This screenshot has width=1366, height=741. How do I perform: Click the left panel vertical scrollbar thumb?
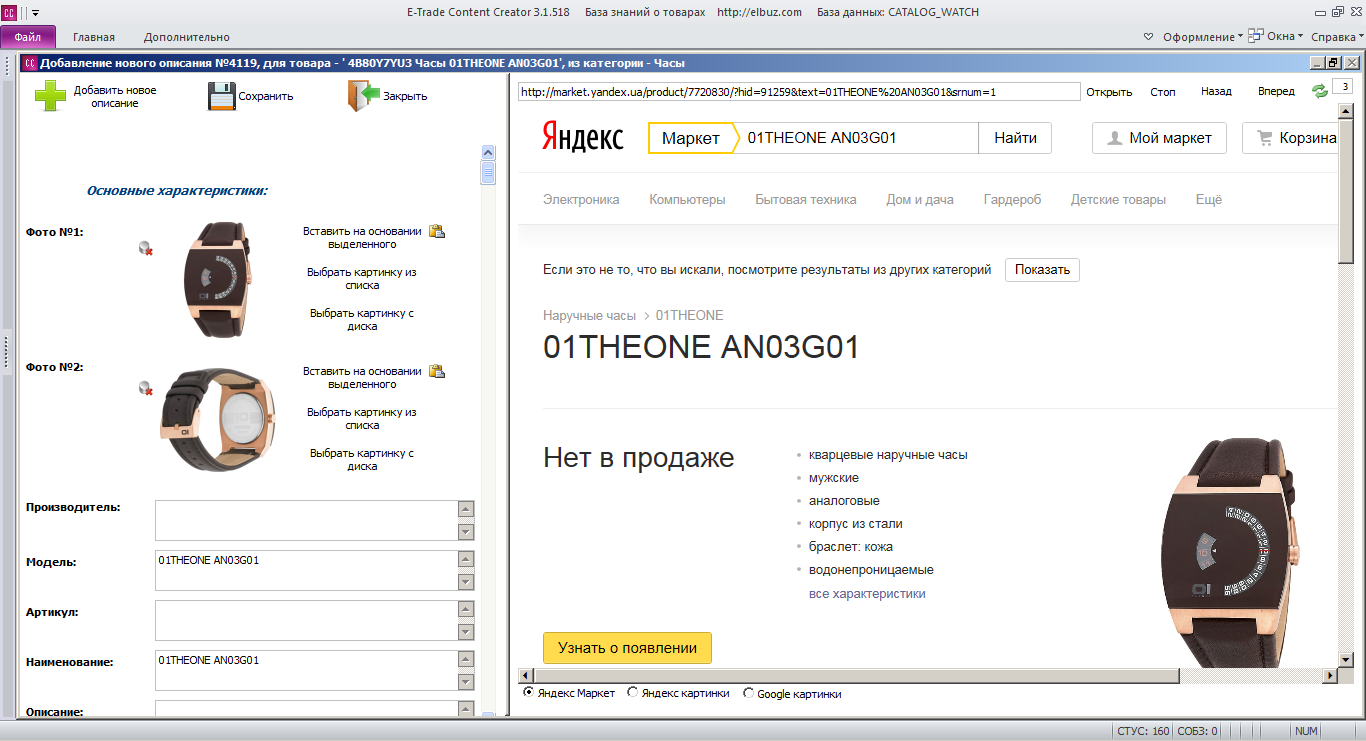tap(488, 173)
